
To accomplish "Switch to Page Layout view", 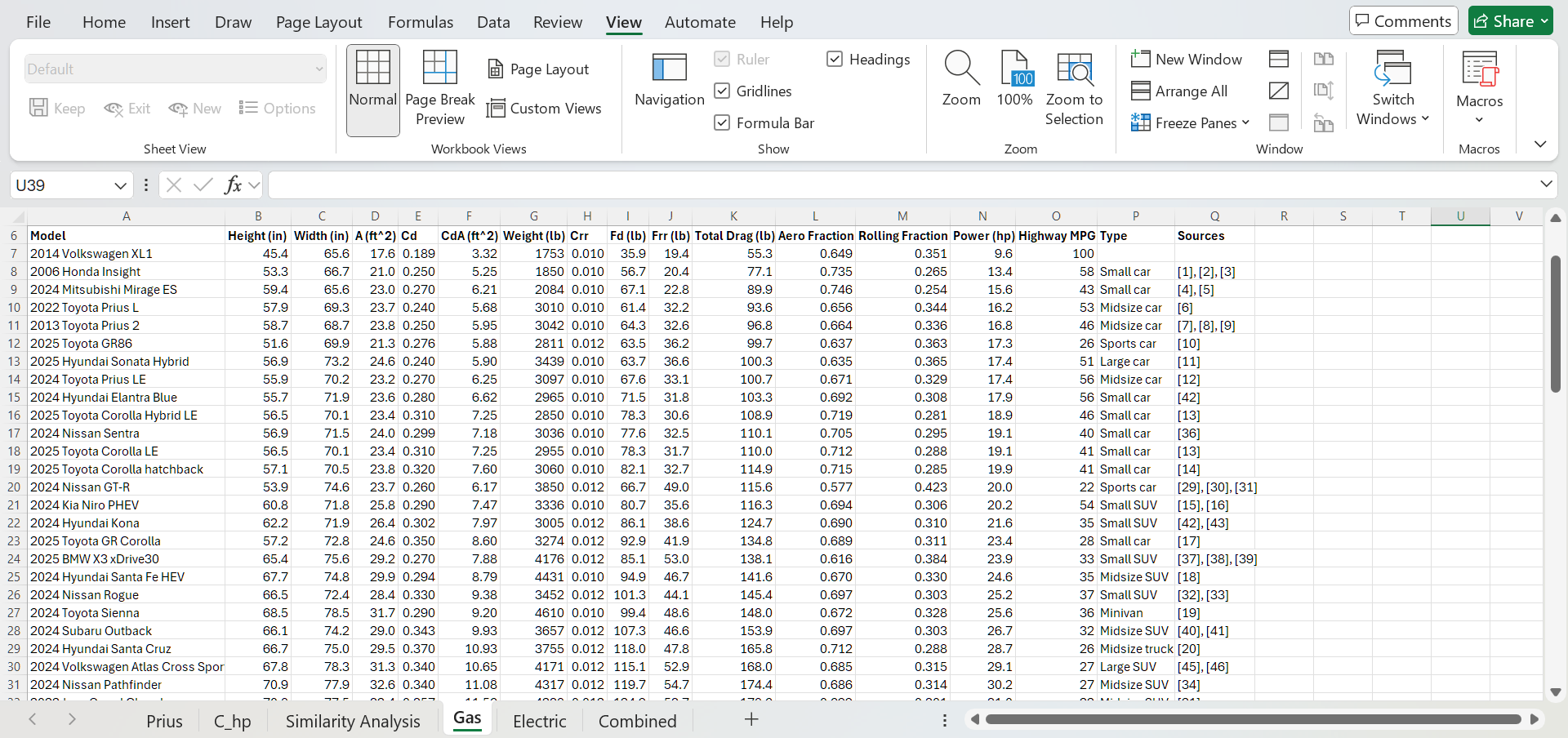I will click(x=538, y=69).
